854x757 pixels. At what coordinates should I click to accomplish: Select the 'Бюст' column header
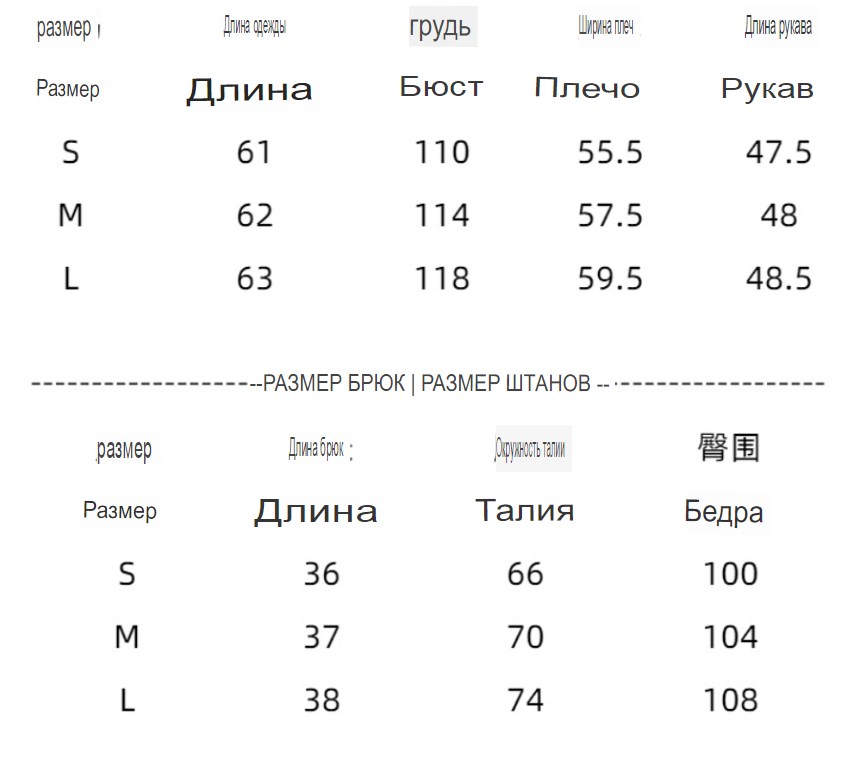click(x=442, y=87)
